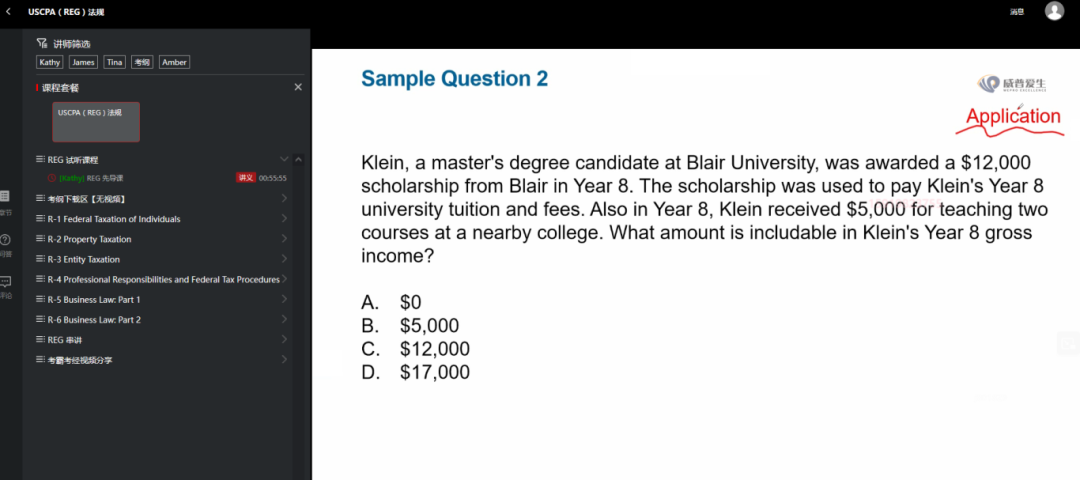Image resolution: width=1080 pixels, height=480 pixels.
Task: Select the Tina instructor tag
Action: point(114,62)
